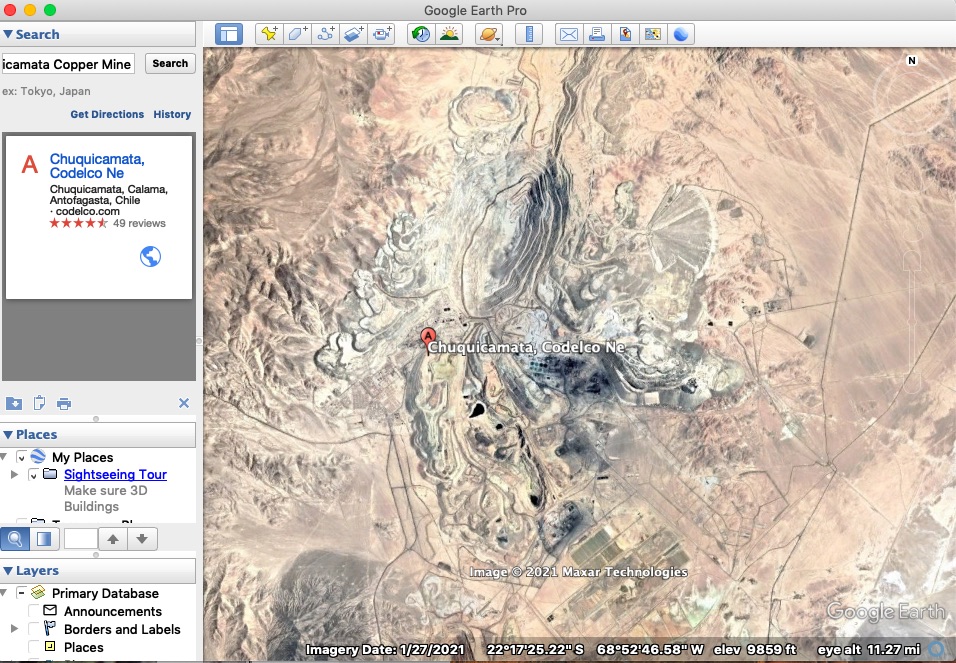Hide the sidebar using toolbar button
This screenshot has height=663, width=956.
pyautogui.click(x=229, y=34)
